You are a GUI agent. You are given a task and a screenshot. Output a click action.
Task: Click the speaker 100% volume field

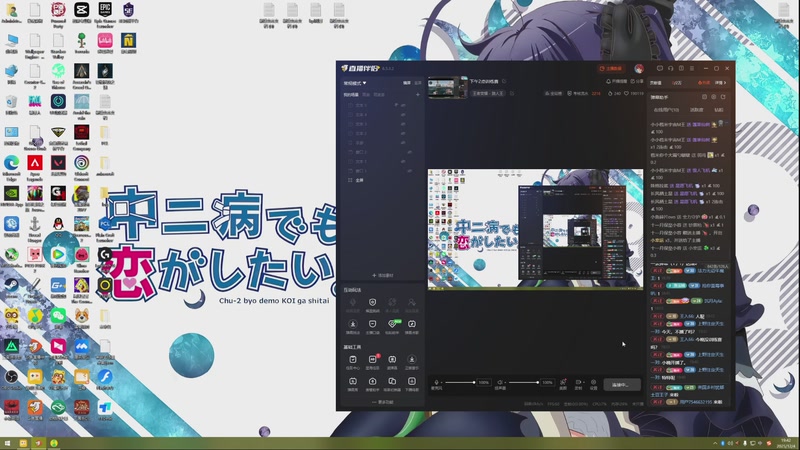click(x=547, y=382)
